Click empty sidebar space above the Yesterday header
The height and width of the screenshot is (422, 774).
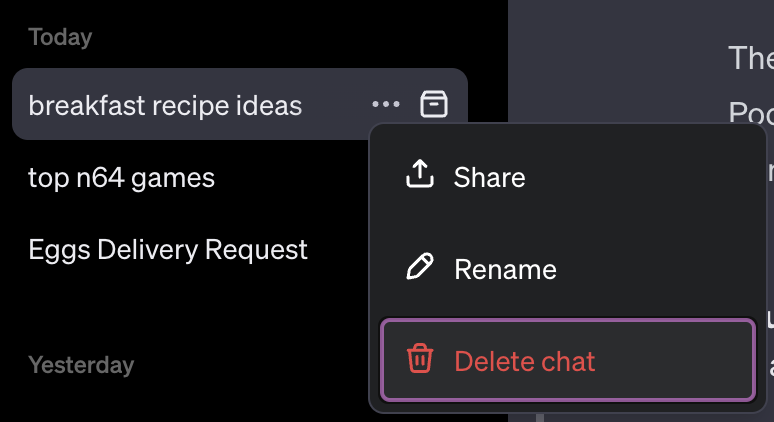[188, 311]
